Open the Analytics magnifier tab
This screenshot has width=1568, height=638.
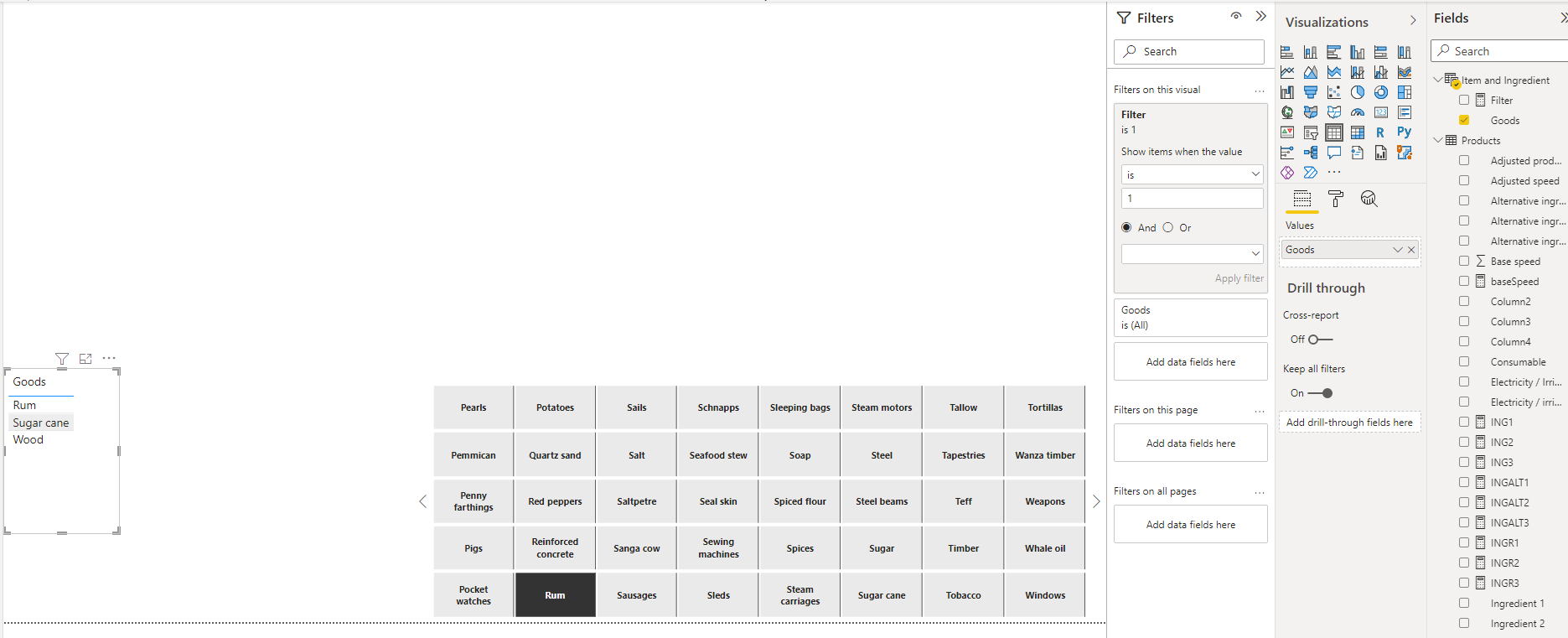(x=1369, y=199)
